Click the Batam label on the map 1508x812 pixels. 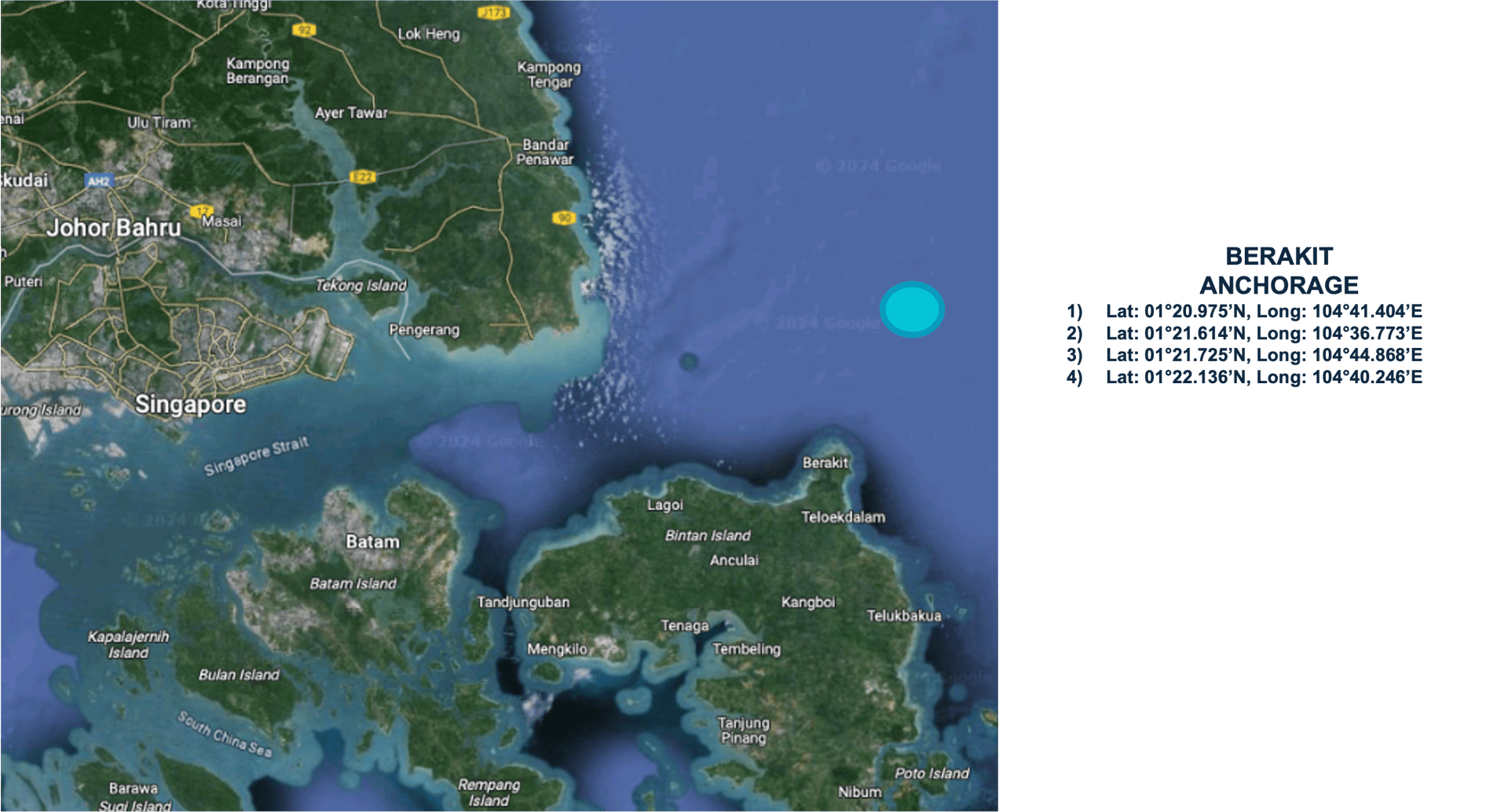point(372,542)
